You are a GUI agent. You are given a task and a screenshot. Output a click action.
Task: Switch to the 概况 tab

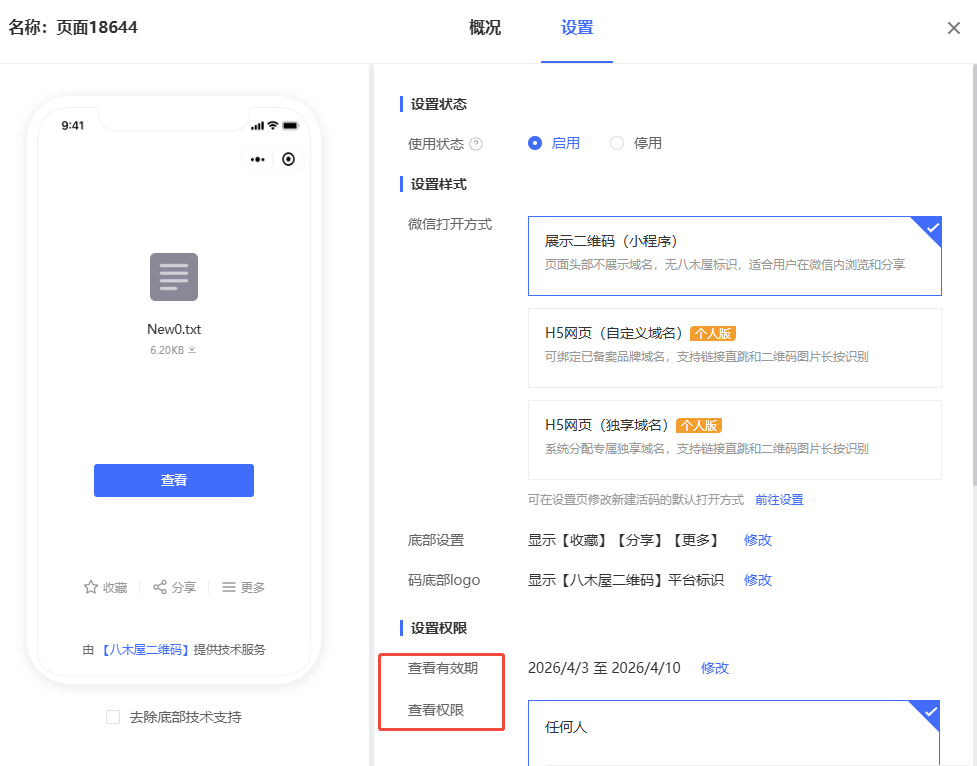coord(485,28)
